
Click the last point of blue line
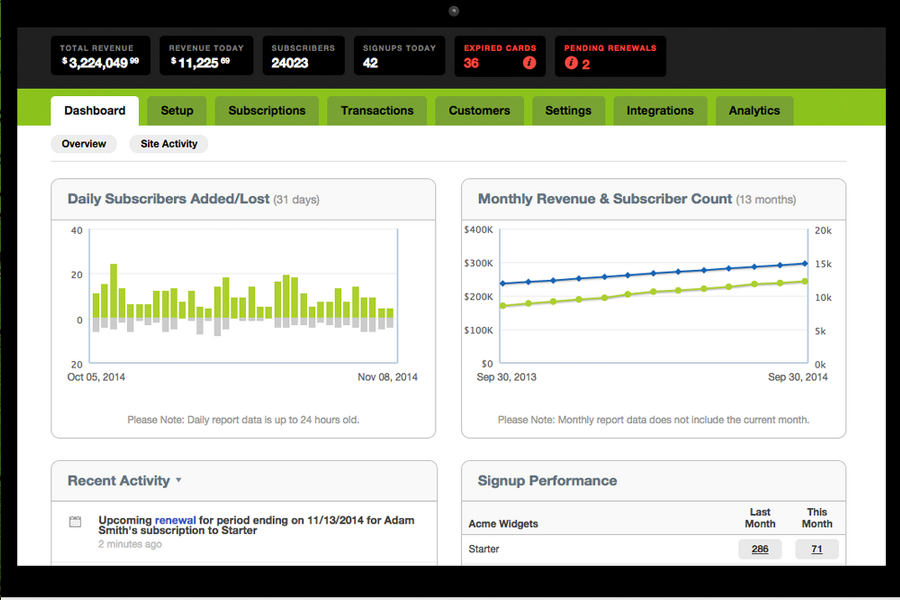pos(805,264)
